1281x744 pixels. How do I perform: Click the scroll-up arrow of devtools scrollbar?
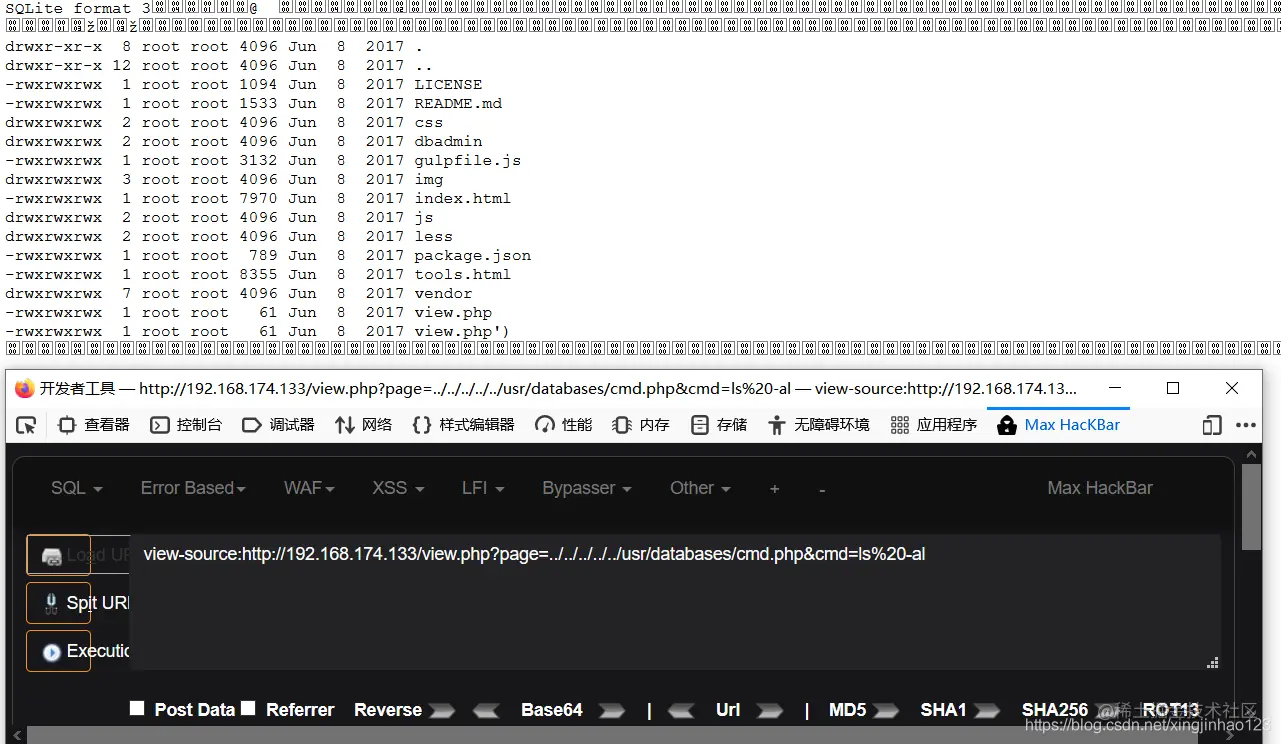[x=1251, y=455]
